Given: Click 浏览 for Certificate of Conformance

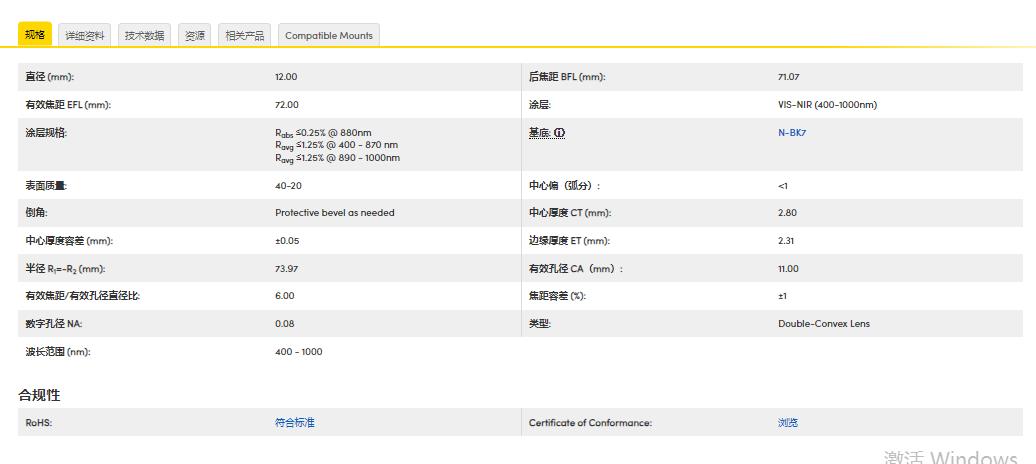Looking at the screenshot, I should click(788, 423).
